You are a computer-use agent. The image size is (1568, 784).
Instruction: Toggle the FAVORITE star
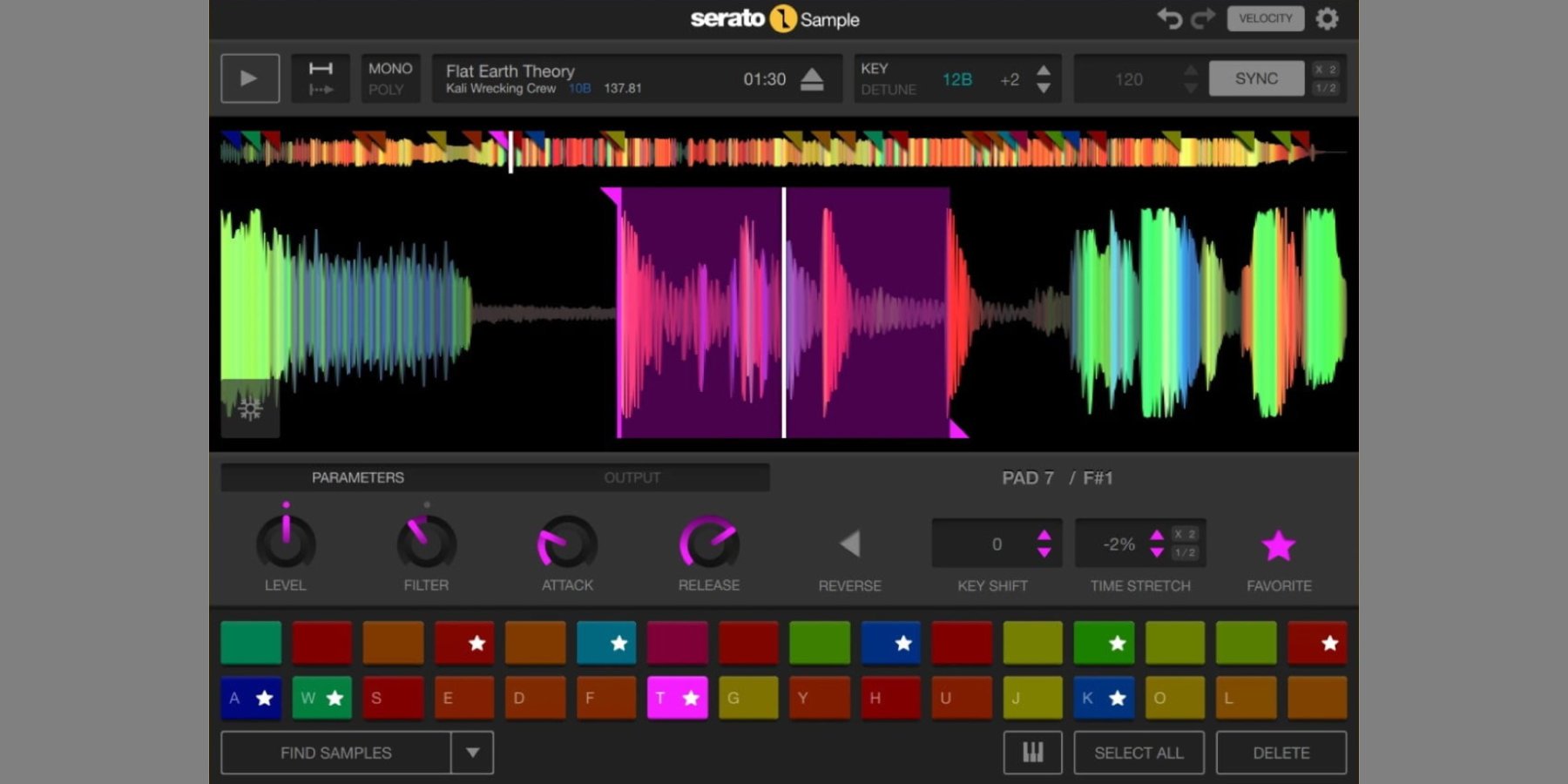(x=1279, y=546)
